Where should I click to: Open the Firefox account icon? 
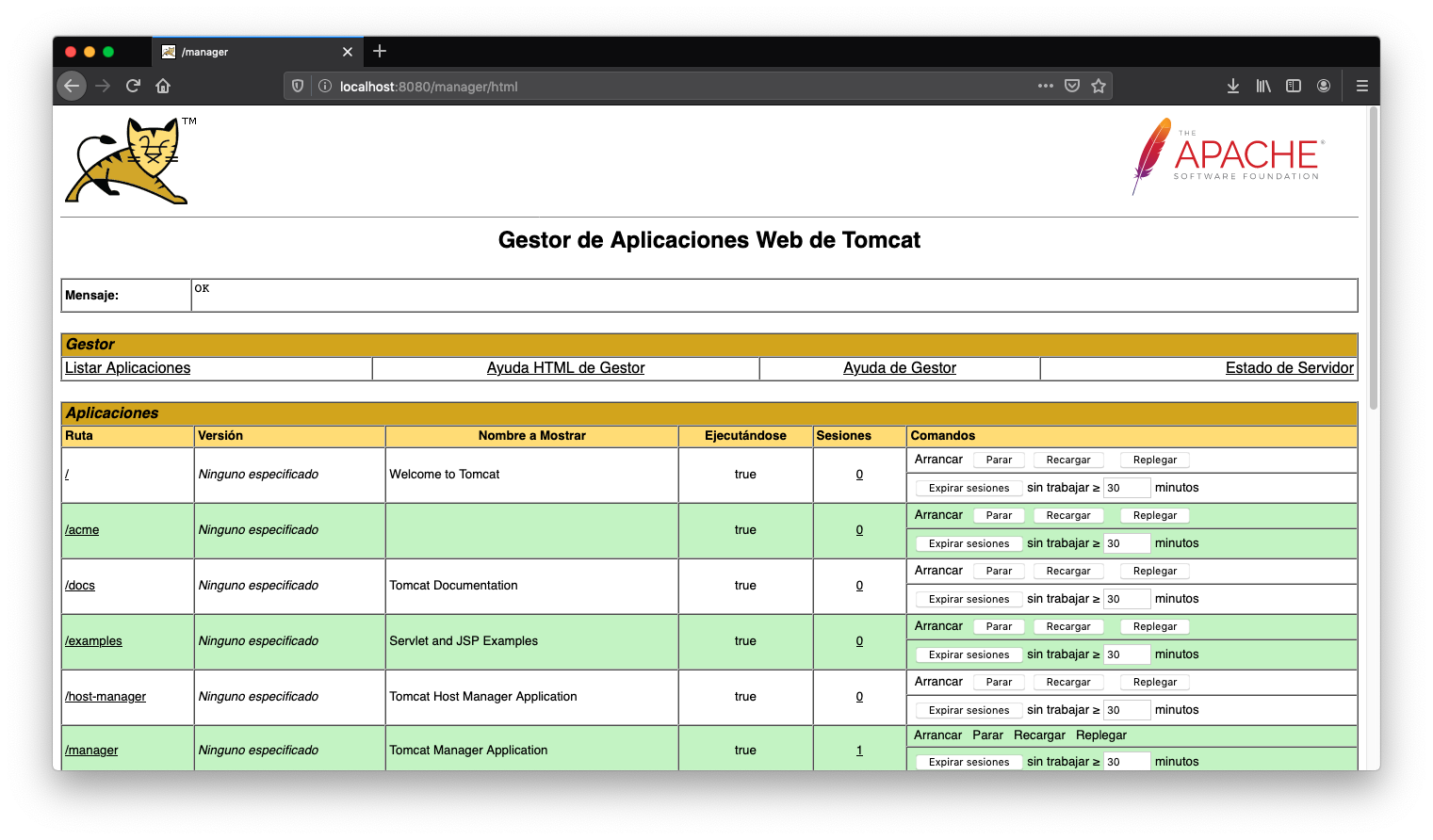click(1324, 86)
